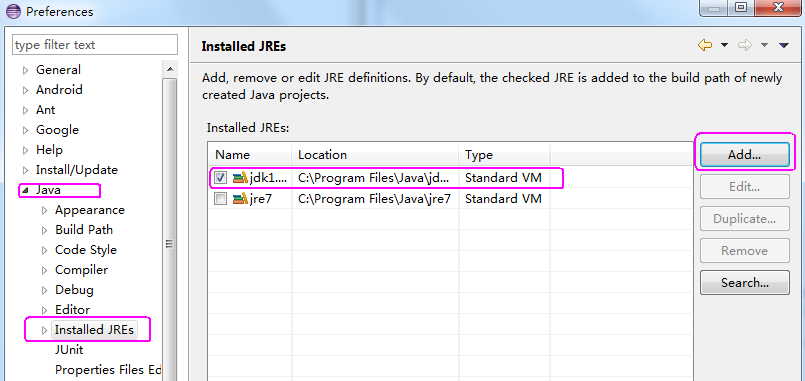
Task: Click Standard VM type in jdk1 row
Action: [x=503, y=178]
